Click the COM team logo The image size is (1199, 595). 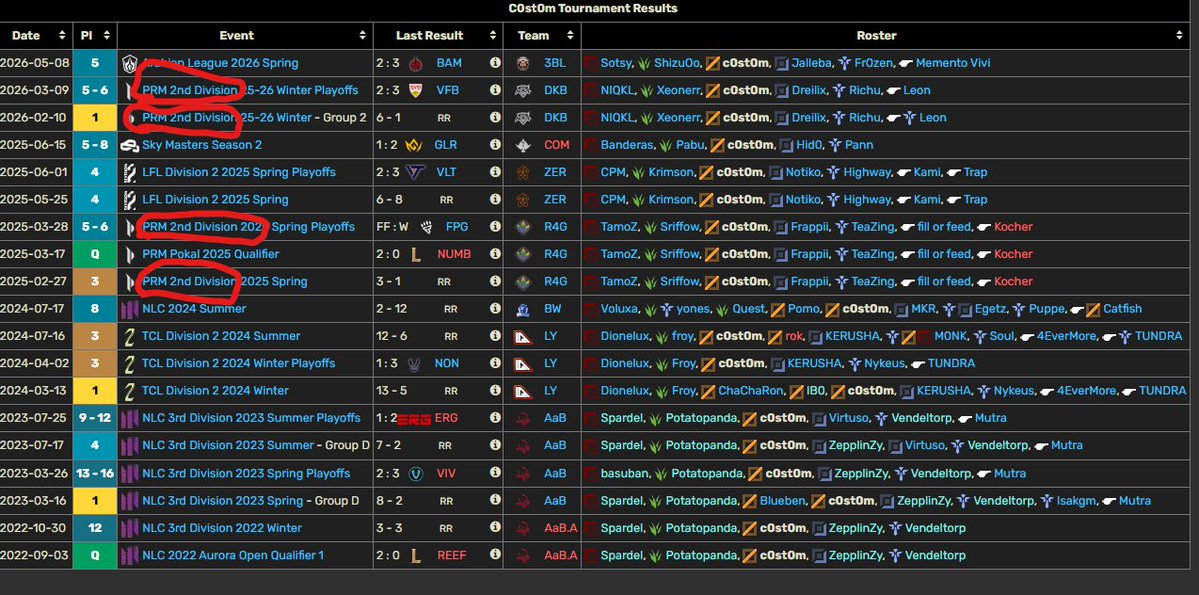[x=523, y=145]
